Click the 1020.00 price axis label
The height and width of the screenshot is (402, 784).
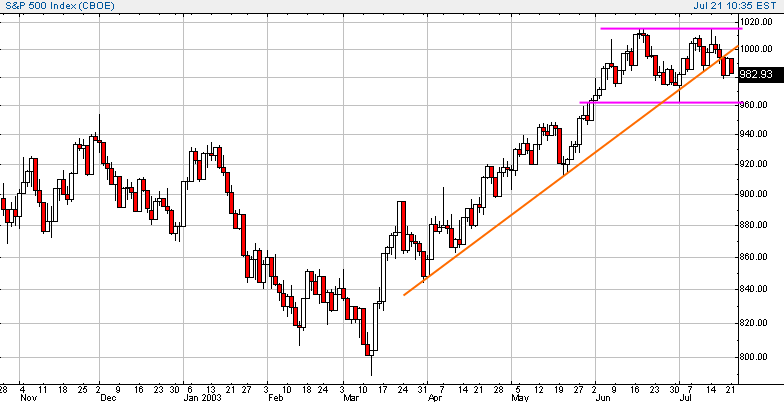(x=756, y=22)
